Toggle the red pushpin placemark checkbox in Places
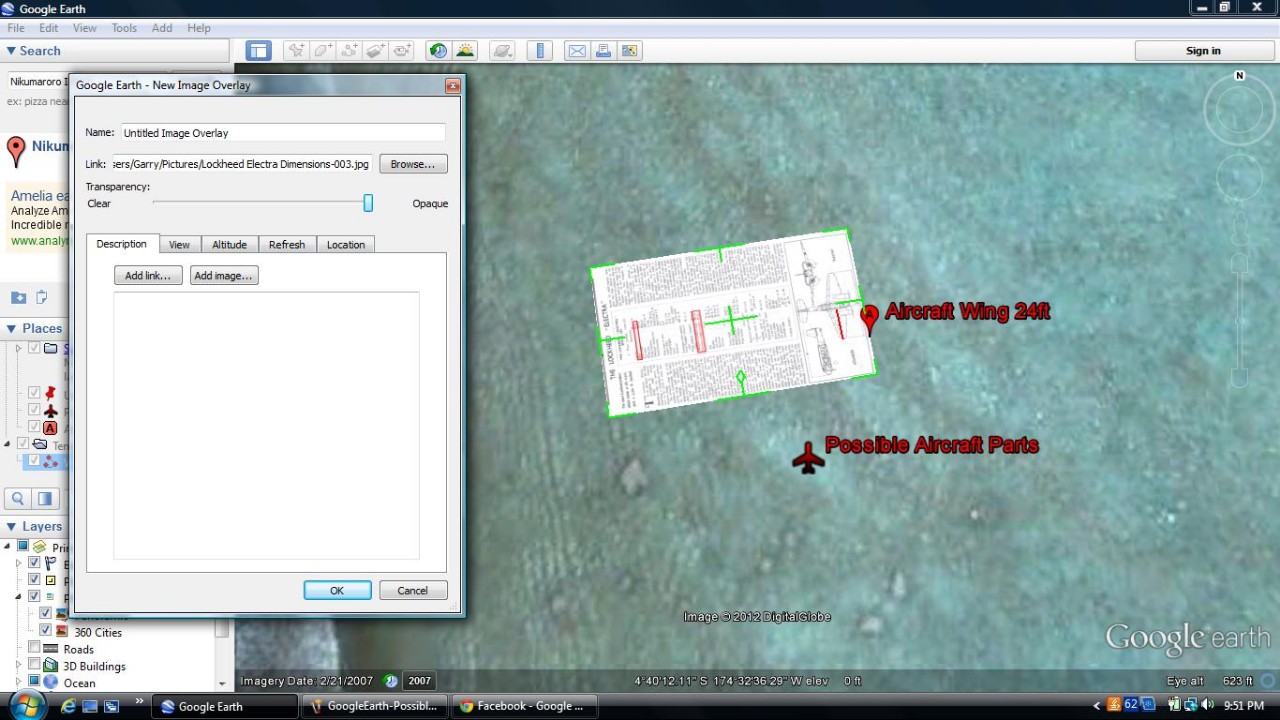1280x720 pixels. [x=34, y=393]
